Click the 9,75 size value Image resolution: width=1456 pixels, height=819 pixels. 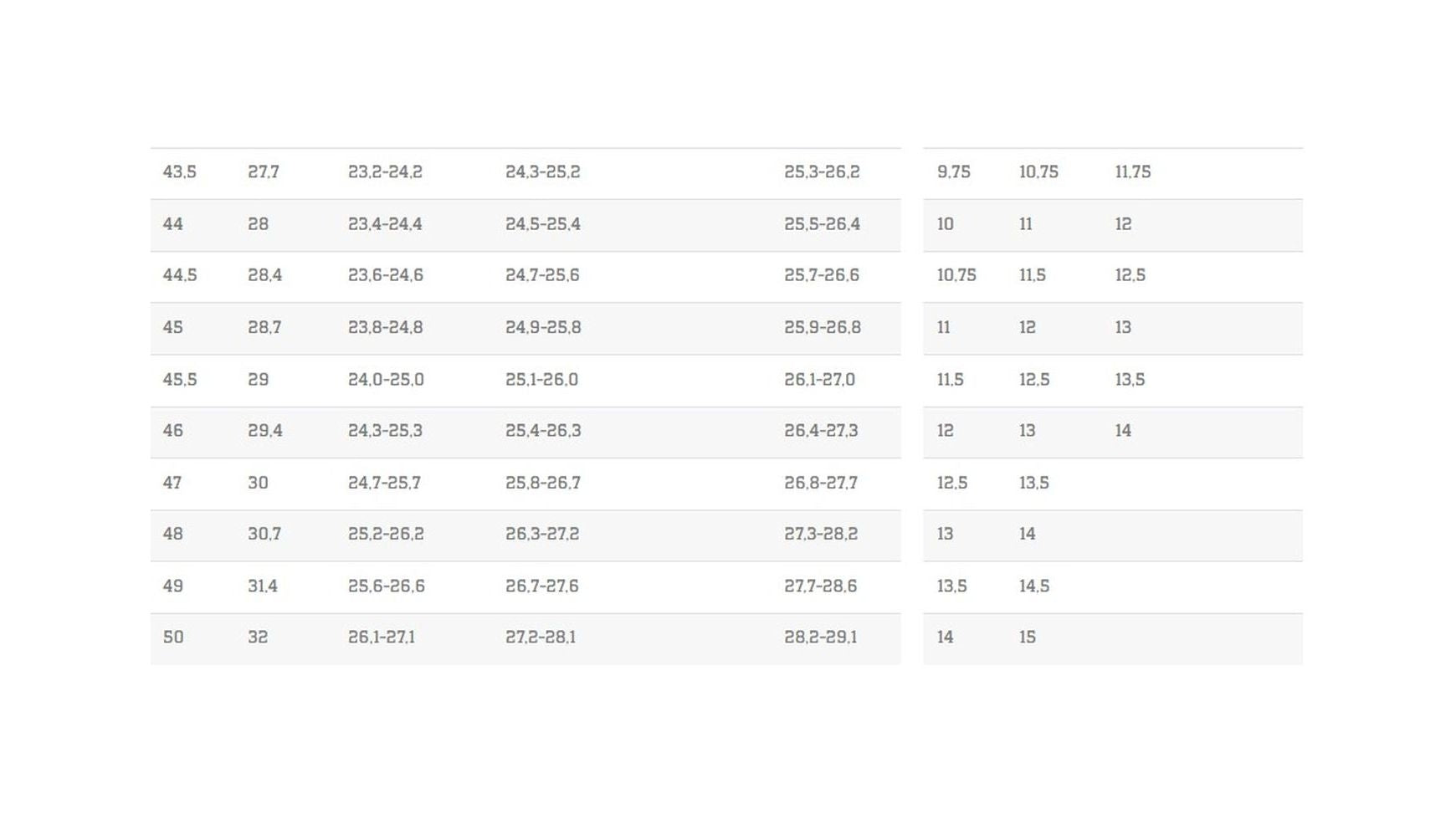click(953, 172)
